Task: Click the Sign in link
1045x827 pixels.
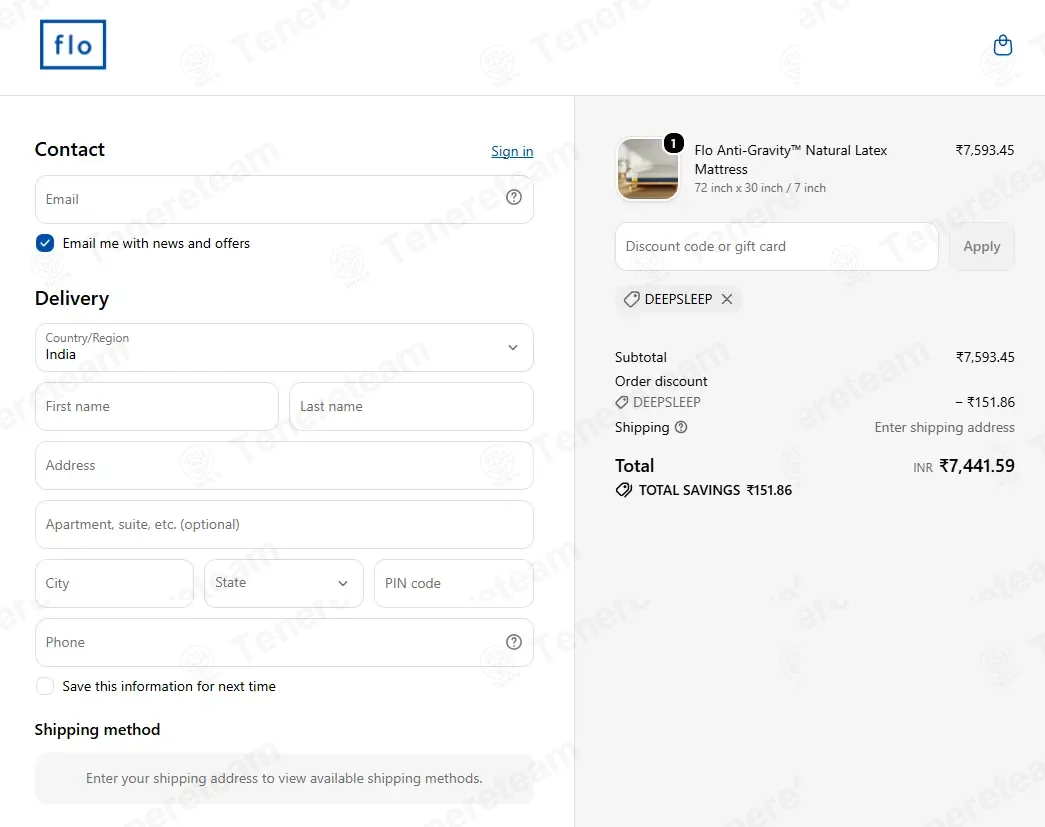Action: coord(512,151)
